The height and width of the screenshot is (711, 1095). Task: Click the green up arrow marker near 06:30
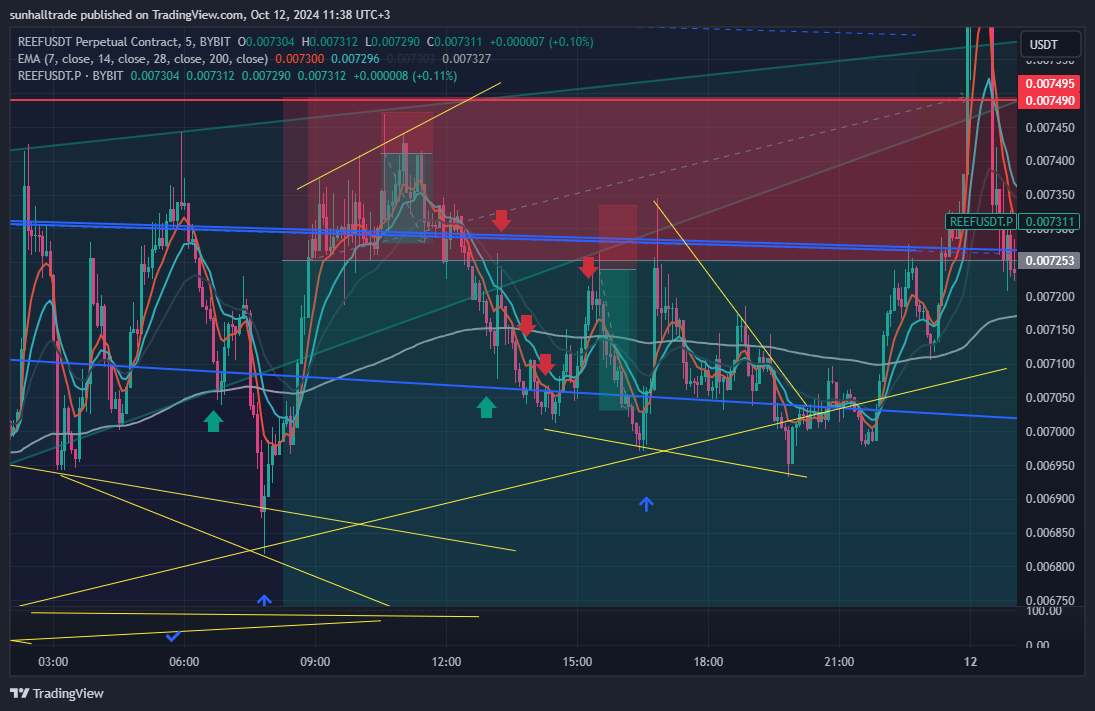[213, 420]
